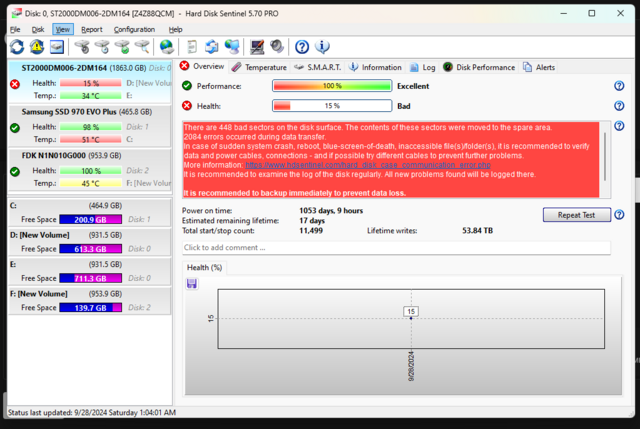Click the help icon next to Repeat Test
Image resolution: width=640 pixels, height=429 pixels.
pos(619,215)
